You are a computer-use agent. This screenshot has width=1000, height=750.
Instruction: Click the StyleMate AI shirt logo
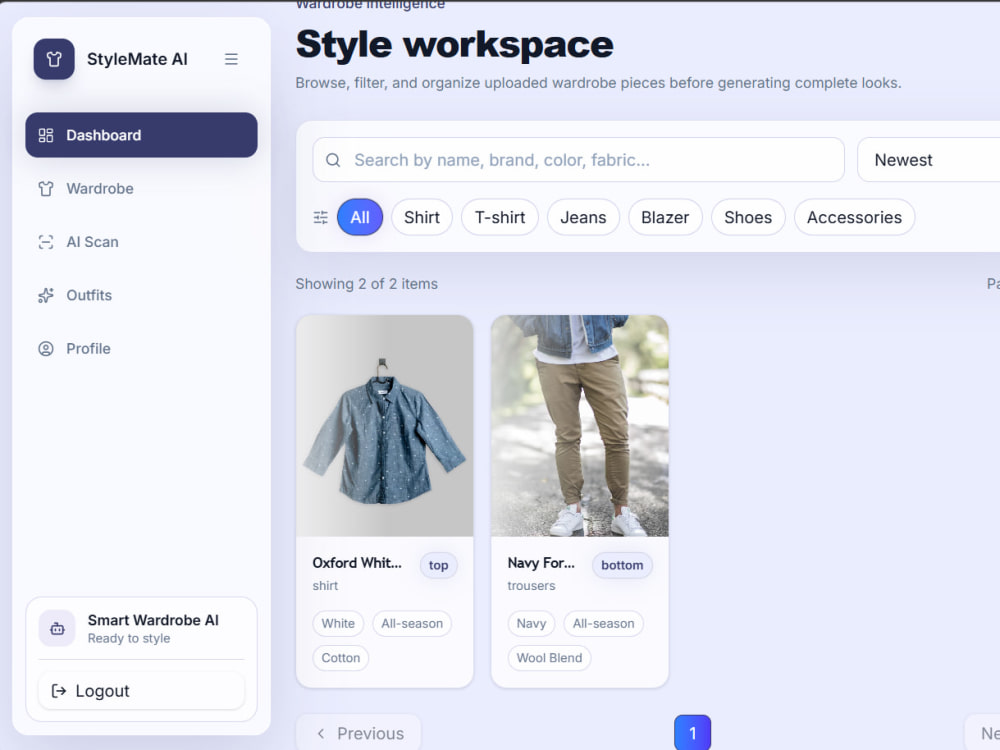point(54,59)
